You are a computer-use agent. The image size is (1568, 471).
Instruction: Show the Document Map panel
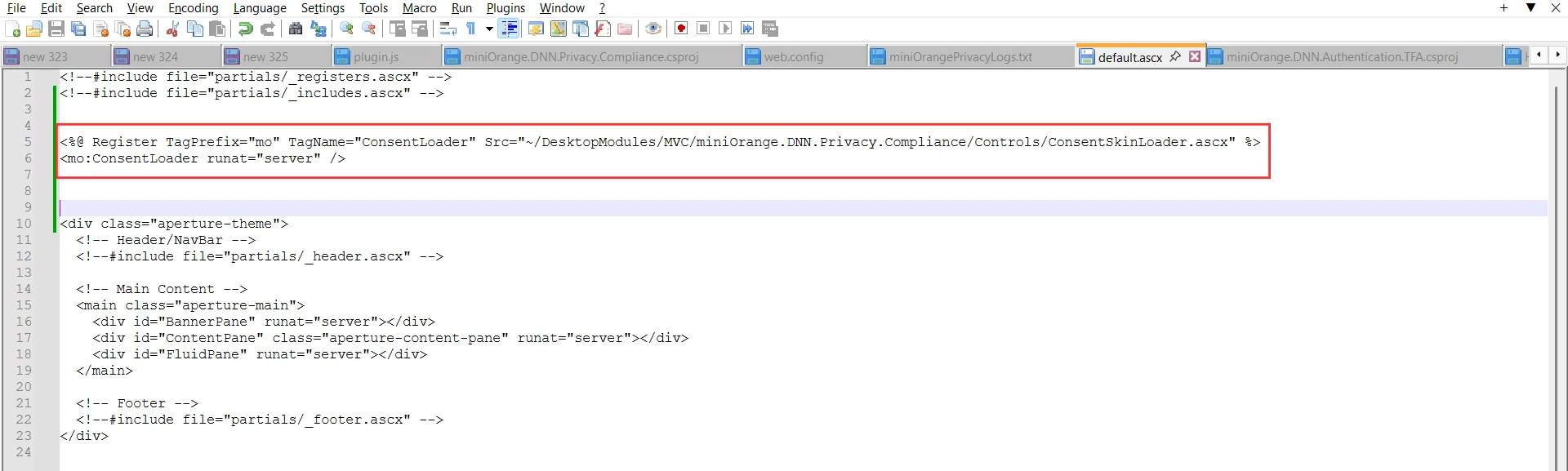pyautogui.click(x=559, y=29)
